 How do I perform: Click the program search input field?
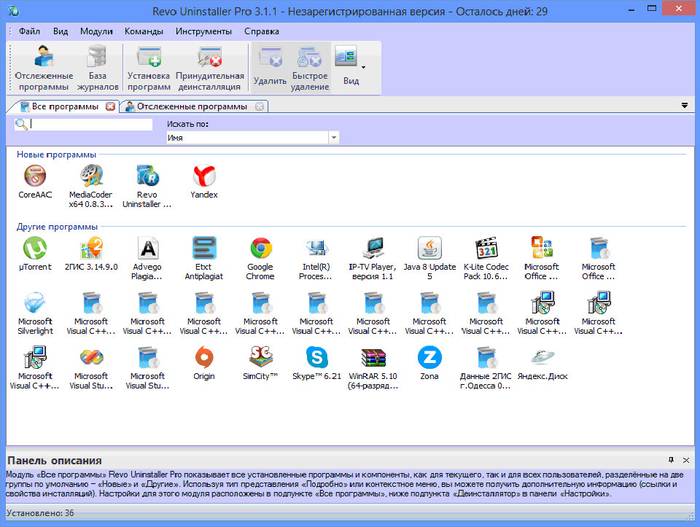(x=90, y=125)
